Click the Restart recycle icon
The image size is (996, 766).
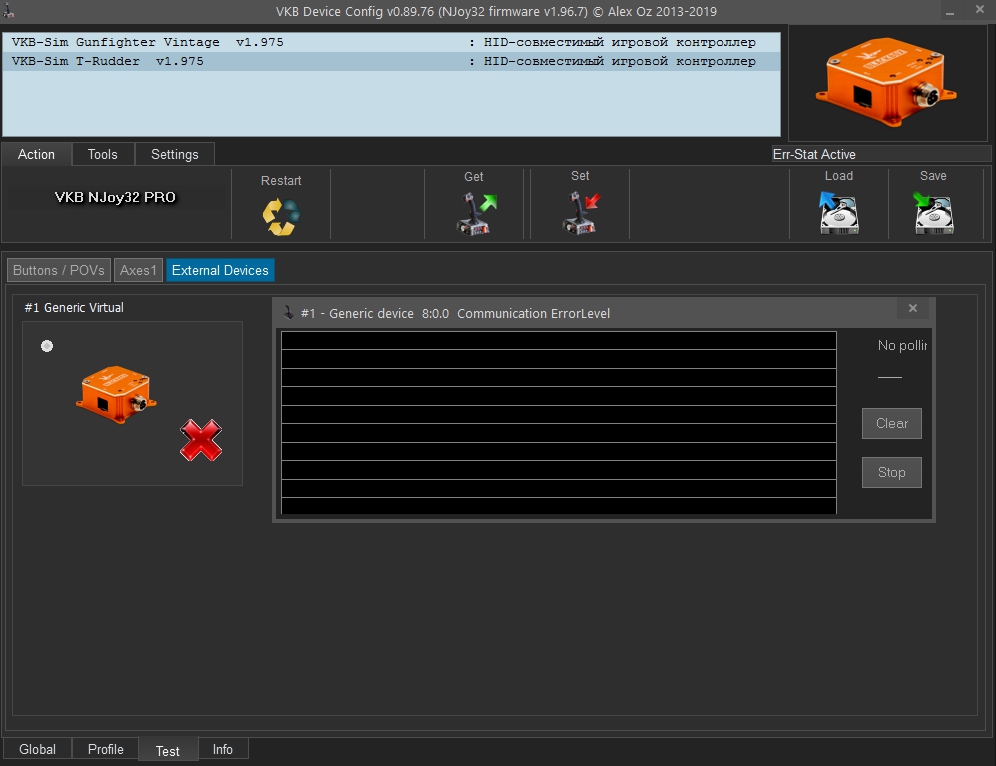tap(281, 217)
